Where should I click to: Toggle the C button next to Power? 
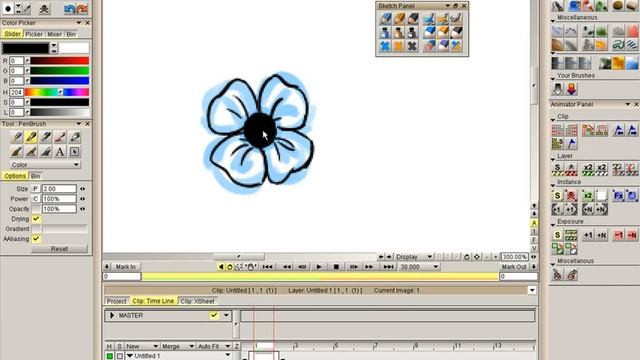(36, 199)
